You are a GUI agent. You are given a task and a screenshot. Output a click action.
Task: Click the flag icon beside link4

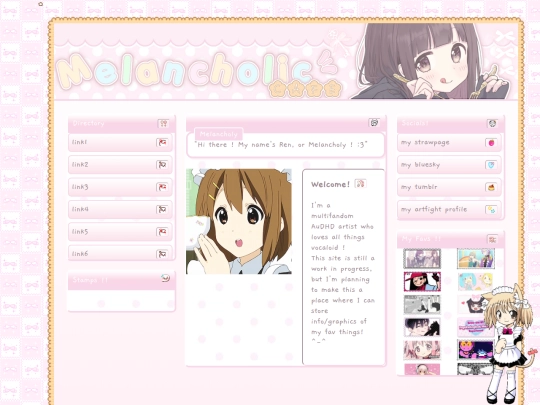pos(162,210)
